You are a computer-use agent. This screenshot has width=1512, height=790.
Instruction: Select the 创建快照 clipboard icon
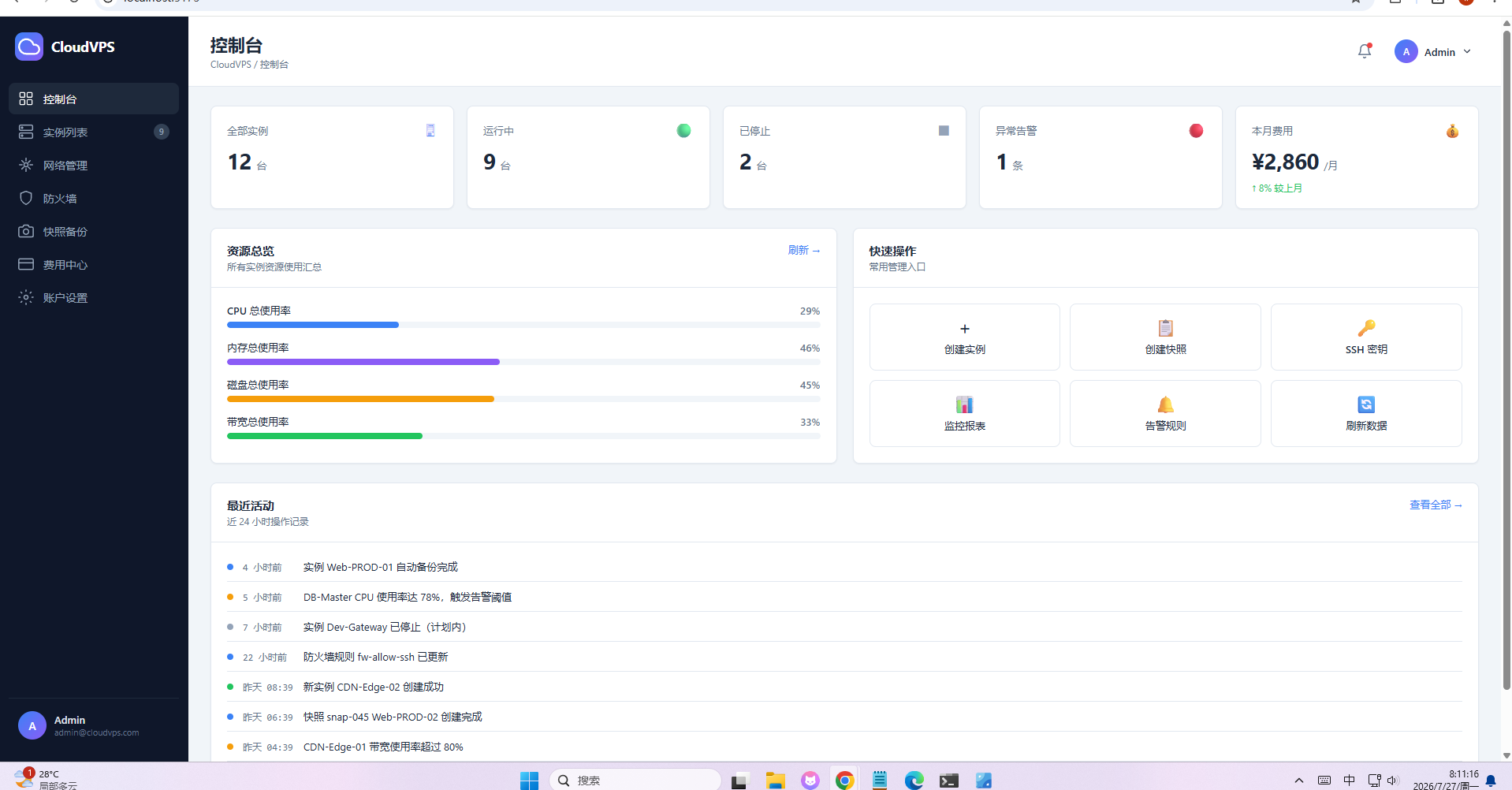1165,328
